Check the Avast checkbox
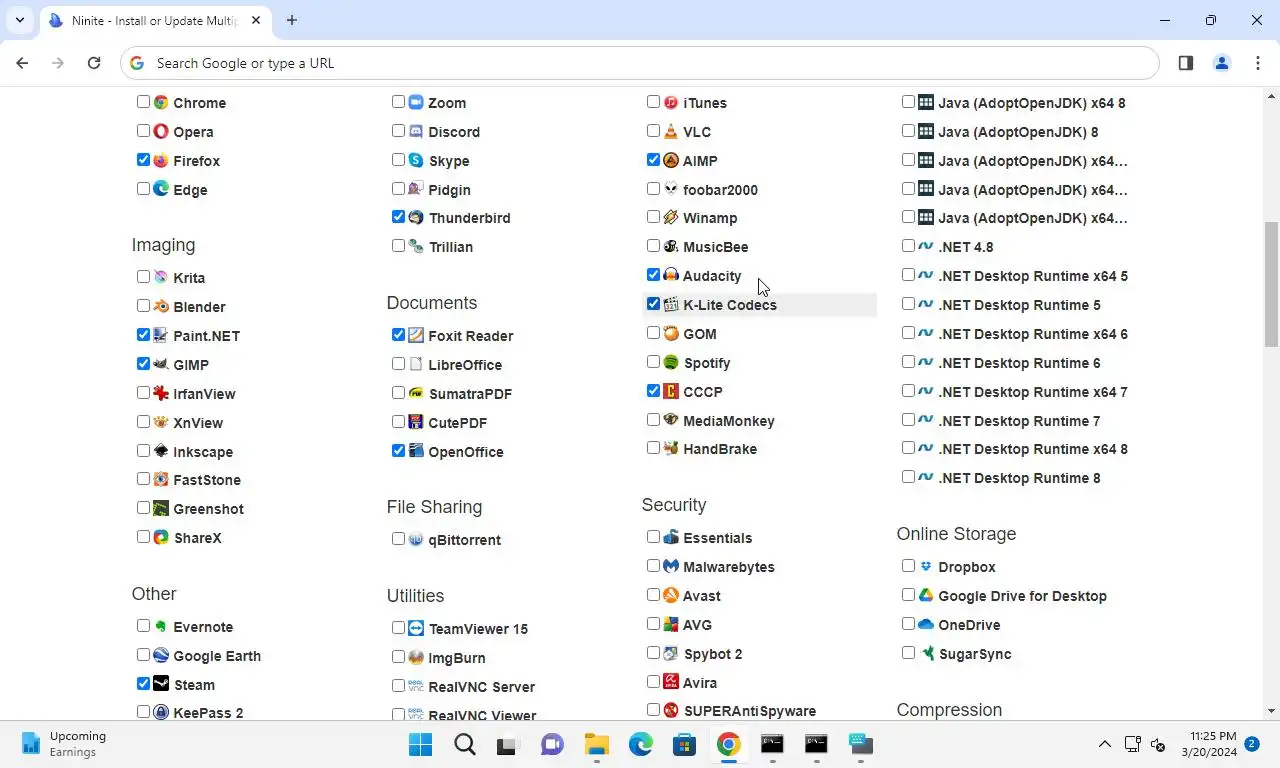1280x768 pixels. tap(653, 595)
